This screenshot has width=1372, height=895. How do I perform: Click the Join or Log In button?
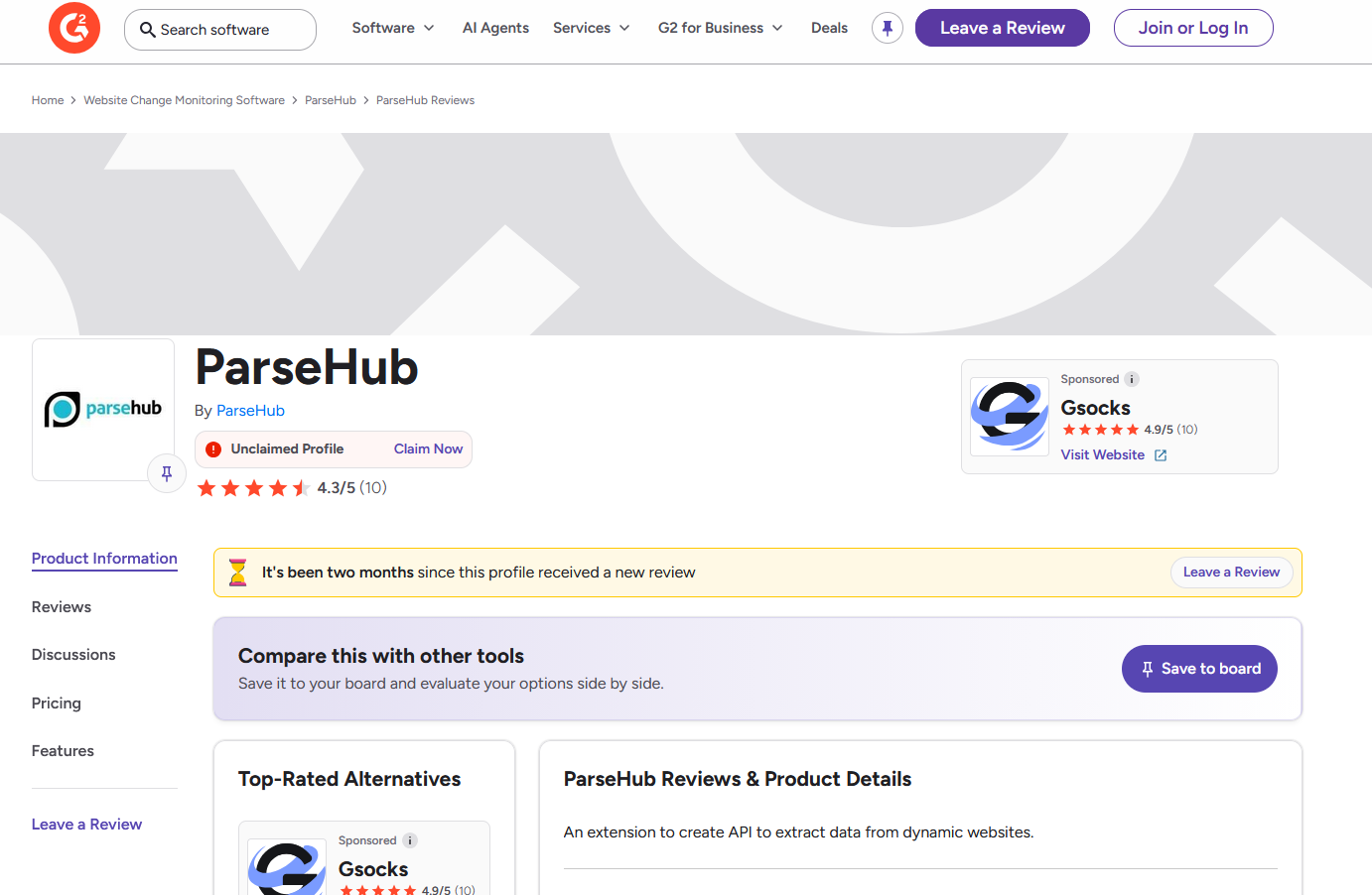[x=1193, y=28]
